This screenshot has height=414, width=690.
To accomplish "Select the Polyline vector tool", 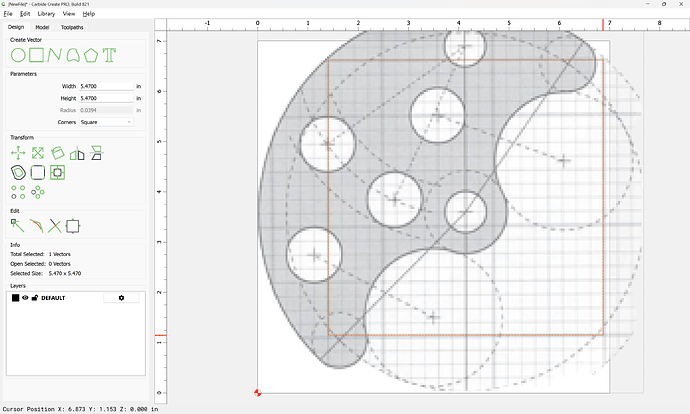I will tap(54, 55).
